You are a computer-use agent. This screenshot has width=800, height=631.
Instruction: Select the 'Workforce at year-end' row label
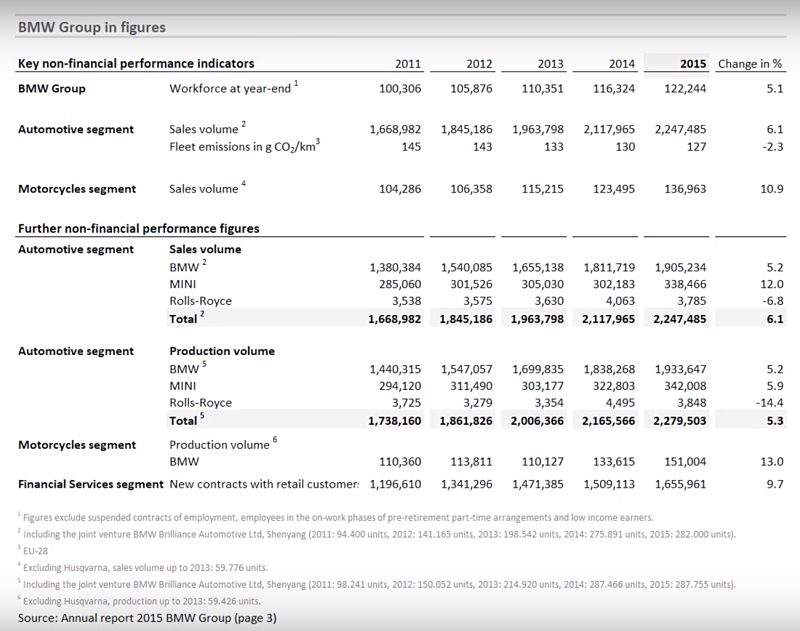coord(230,88)
